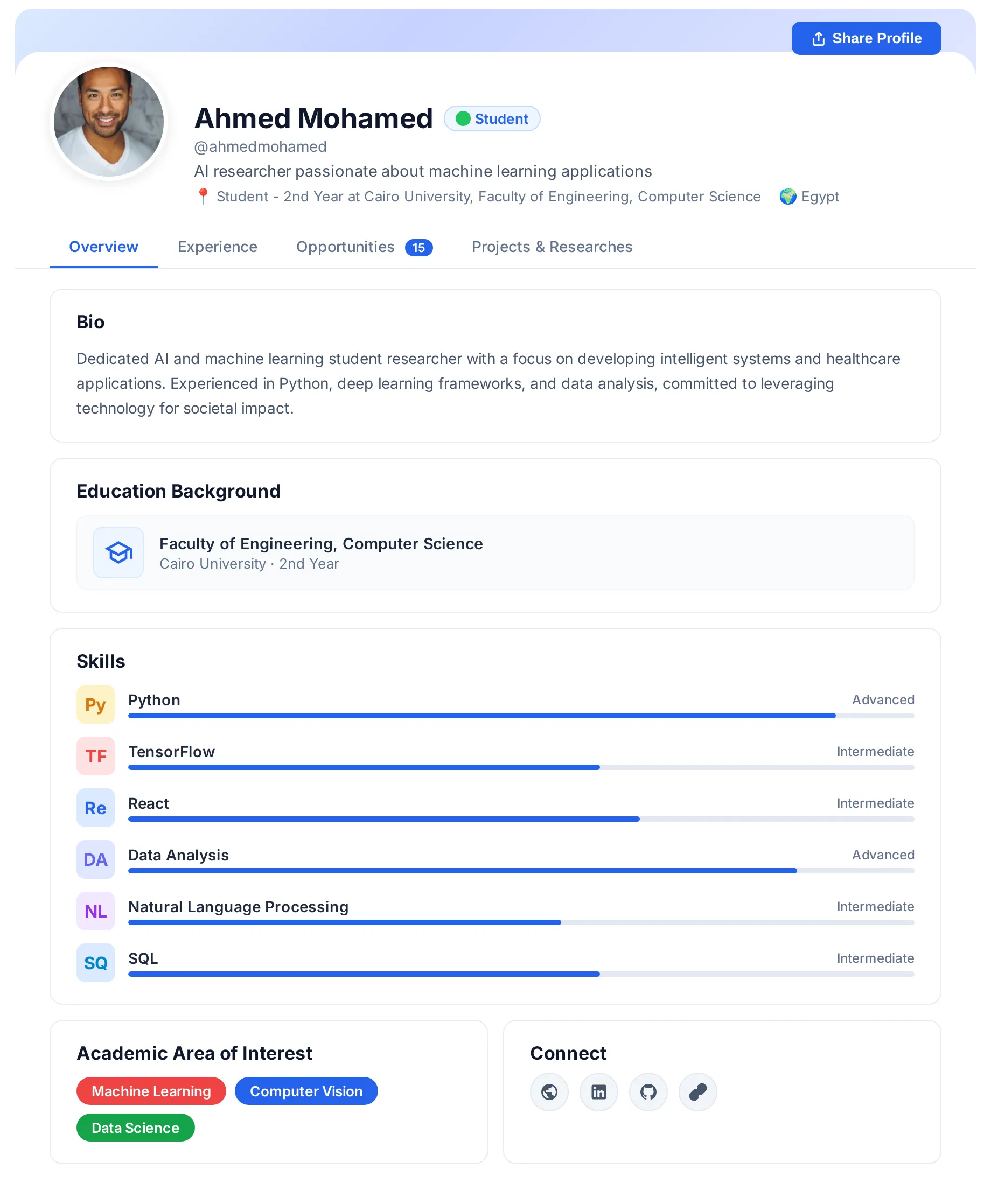Click the SQL 'SQ' skill icon

96,963
